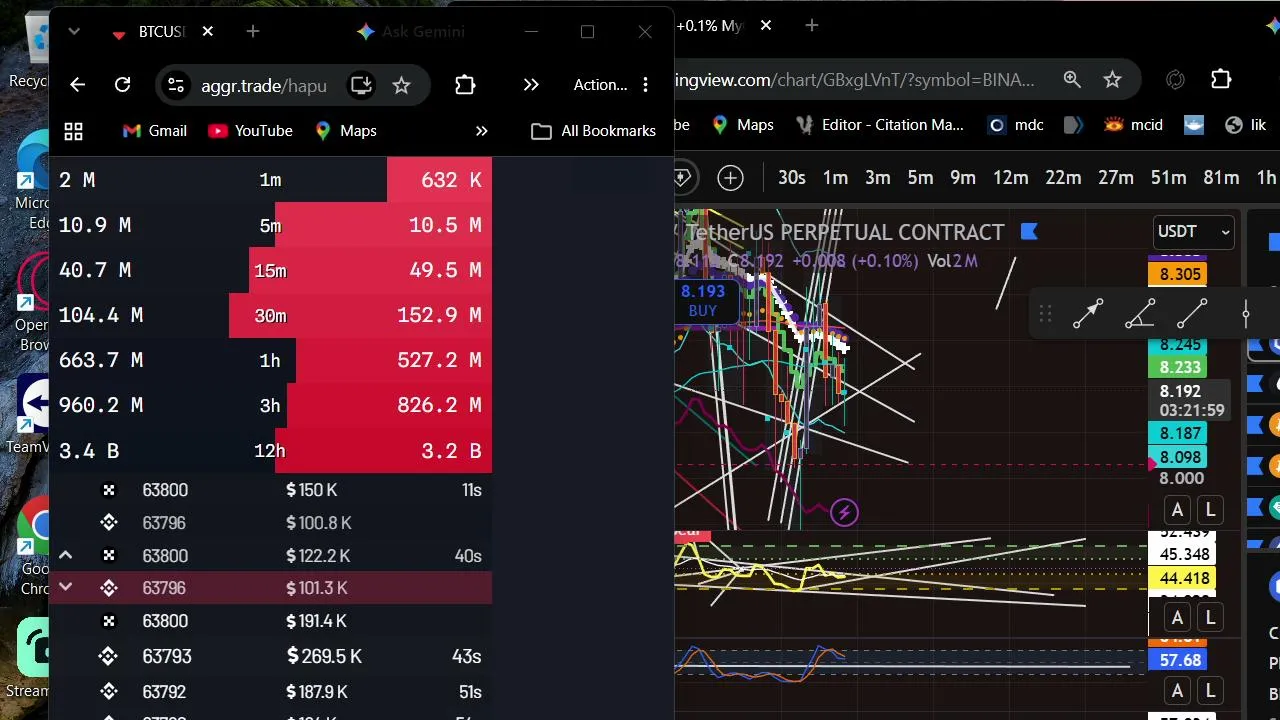
Task: Select the 5m volume row
Action: click(x=270, y=225)
